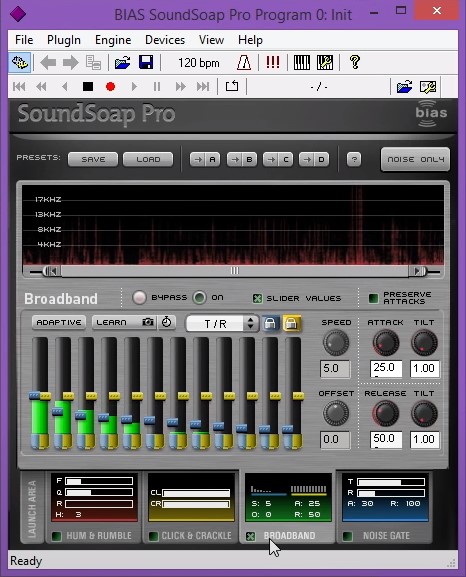
Task: Click the keyboard configuration wrench icon
Action: click(x=325, y=63)
